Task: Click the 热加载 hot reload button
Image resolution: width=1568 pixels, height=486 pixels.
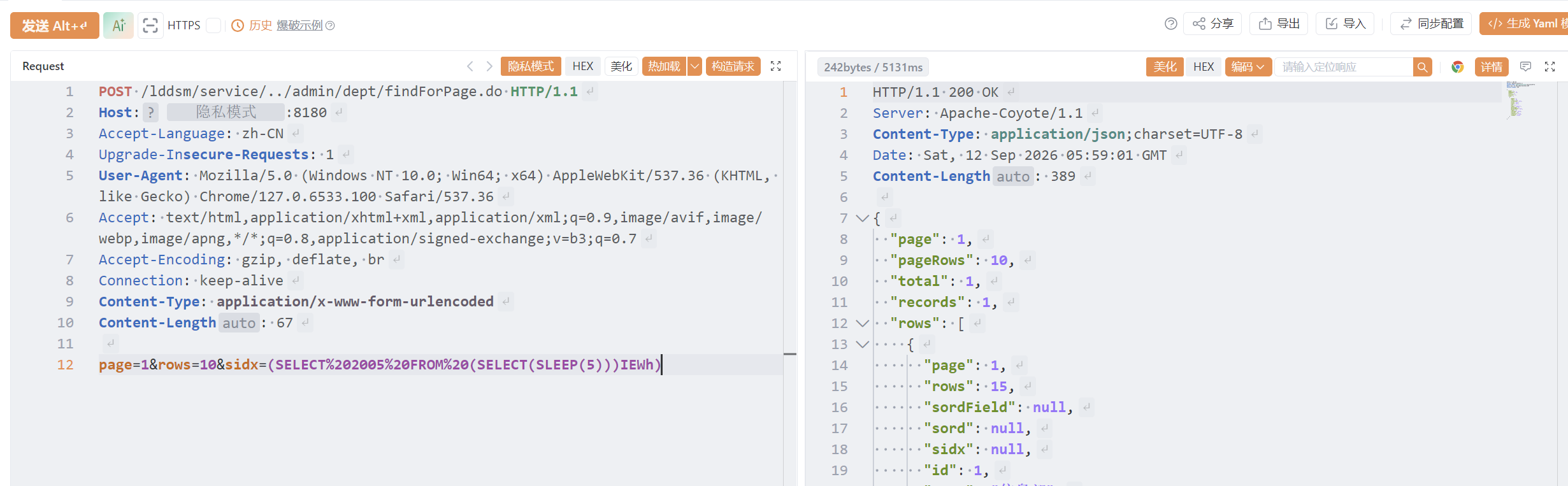Action: coord(664,66)
